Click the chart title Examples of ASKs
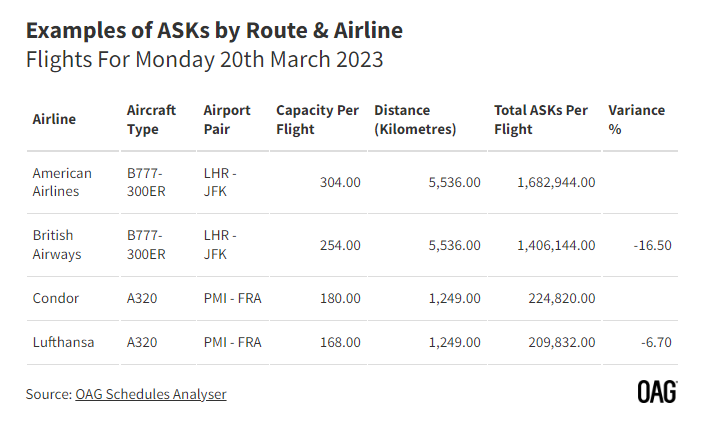Screen dimensions: 721x423 click(214, 31)
